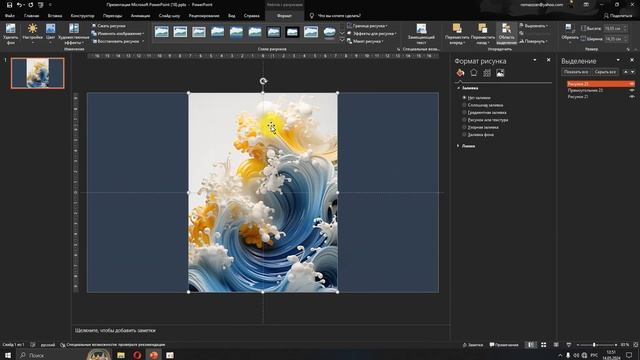Image resolution: width=640 pixels, height=360 pixels.
Task: Open PowerPoint from Windows taskbar
Action: coord(153,355)
